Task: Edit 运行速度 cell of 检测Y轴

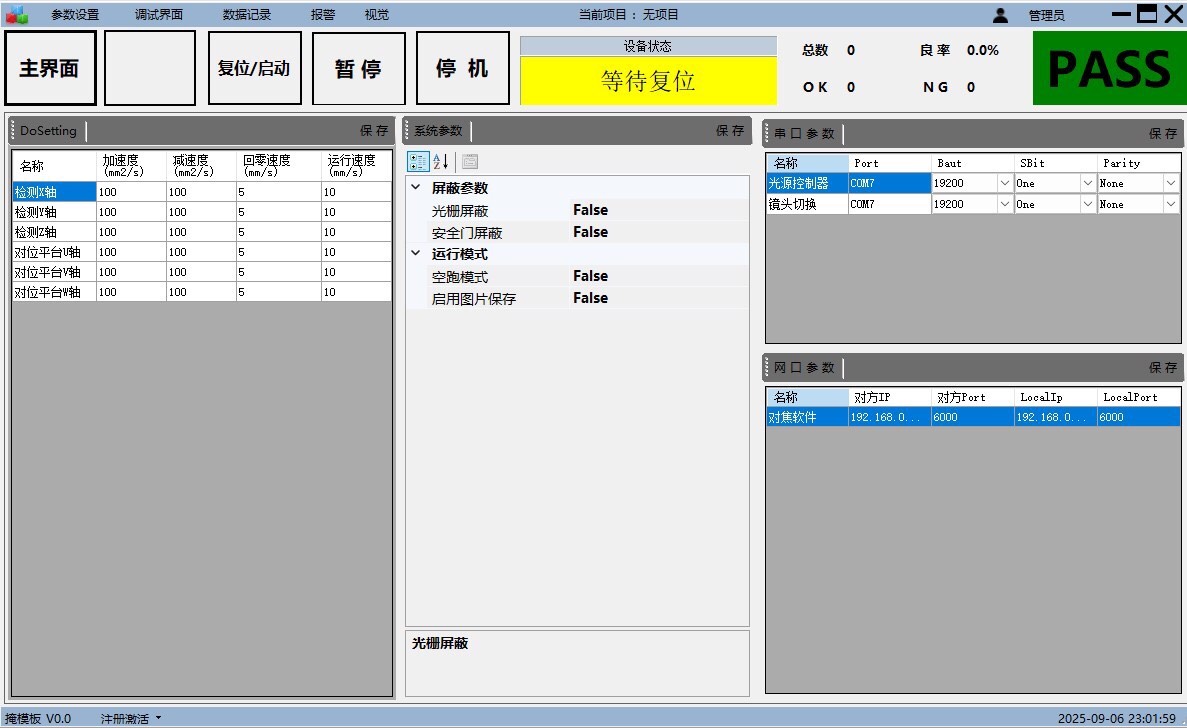Action: (357, 212)
